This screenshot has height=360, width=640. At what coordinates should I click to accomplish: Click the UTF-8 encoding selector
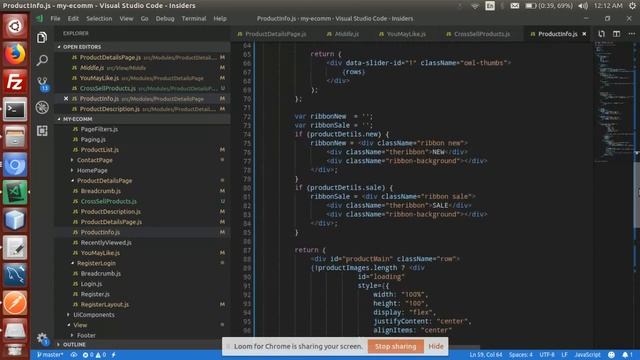[x=547, y=355]
